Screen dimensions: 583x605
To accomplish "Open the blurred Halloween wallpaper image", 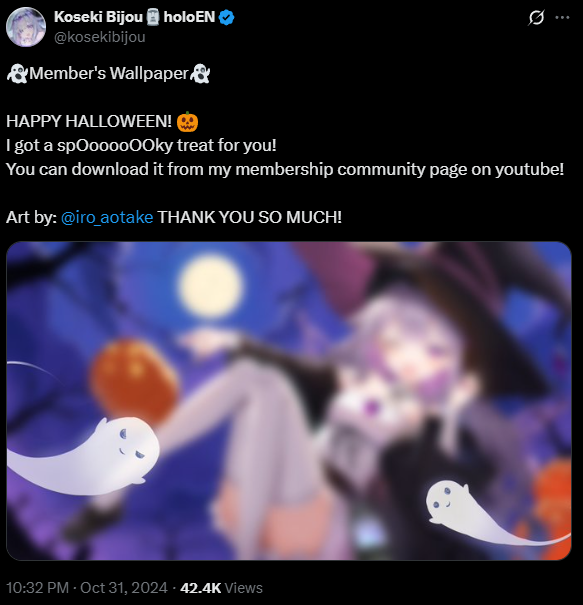I will coord(289,401).
